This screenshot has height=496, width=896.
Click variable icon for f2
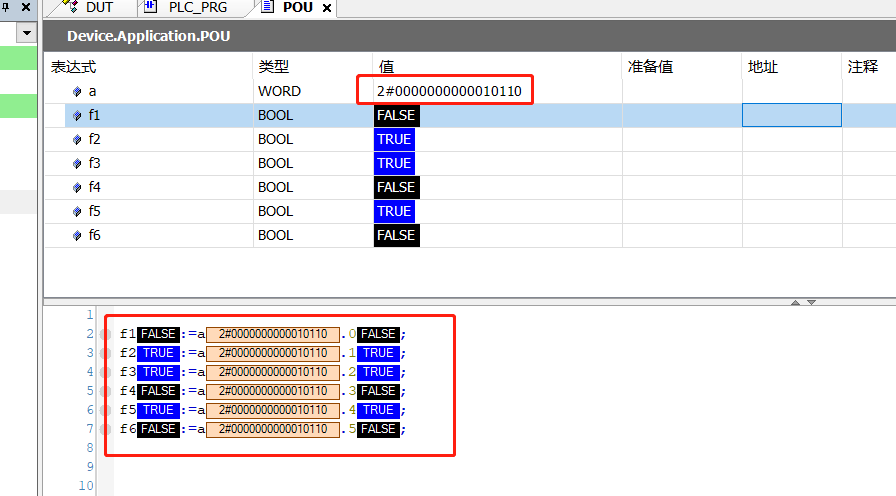(x=77, y=139)
